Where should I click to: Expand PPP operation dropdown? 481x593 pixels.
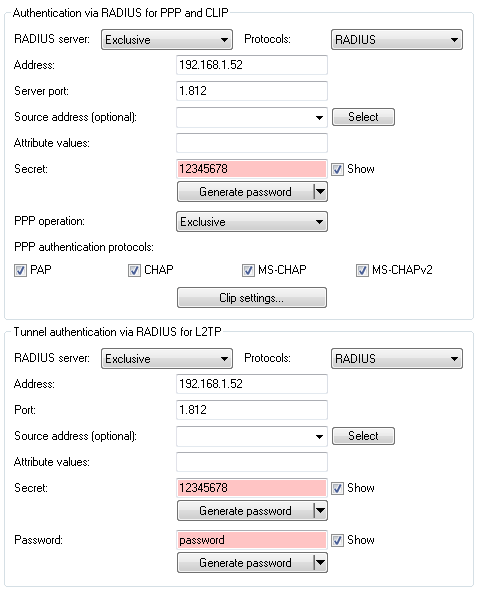click(252, 222)
